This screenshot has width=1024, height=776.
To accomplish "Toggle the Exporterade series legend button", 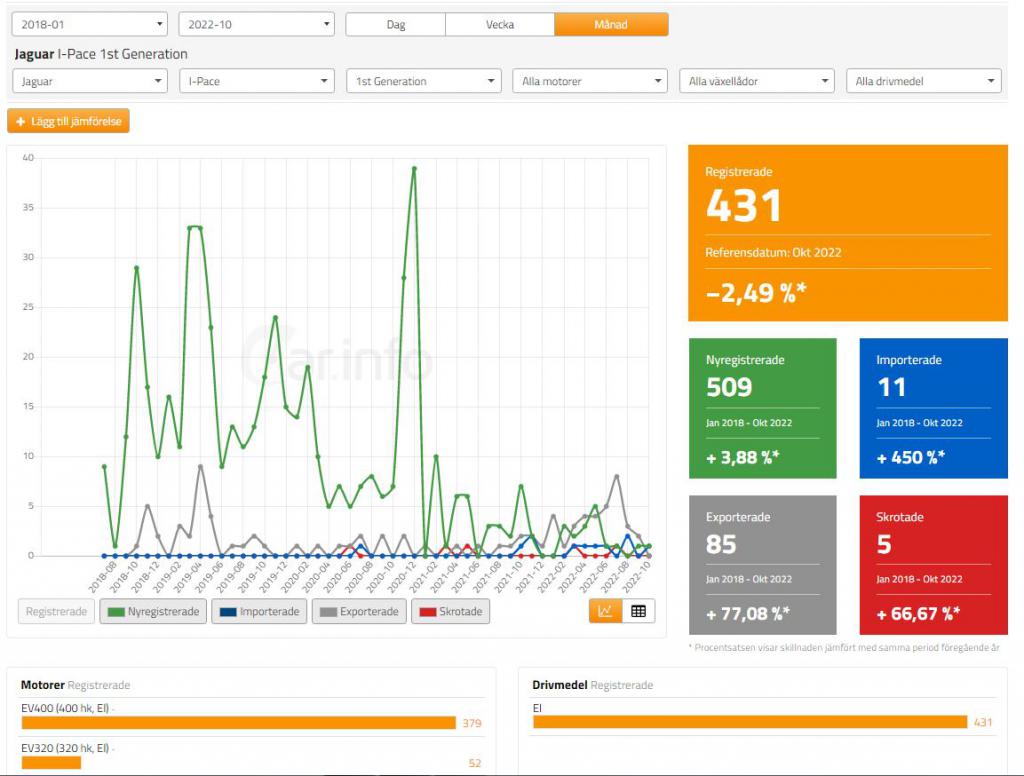I will [x=359, y=611].
